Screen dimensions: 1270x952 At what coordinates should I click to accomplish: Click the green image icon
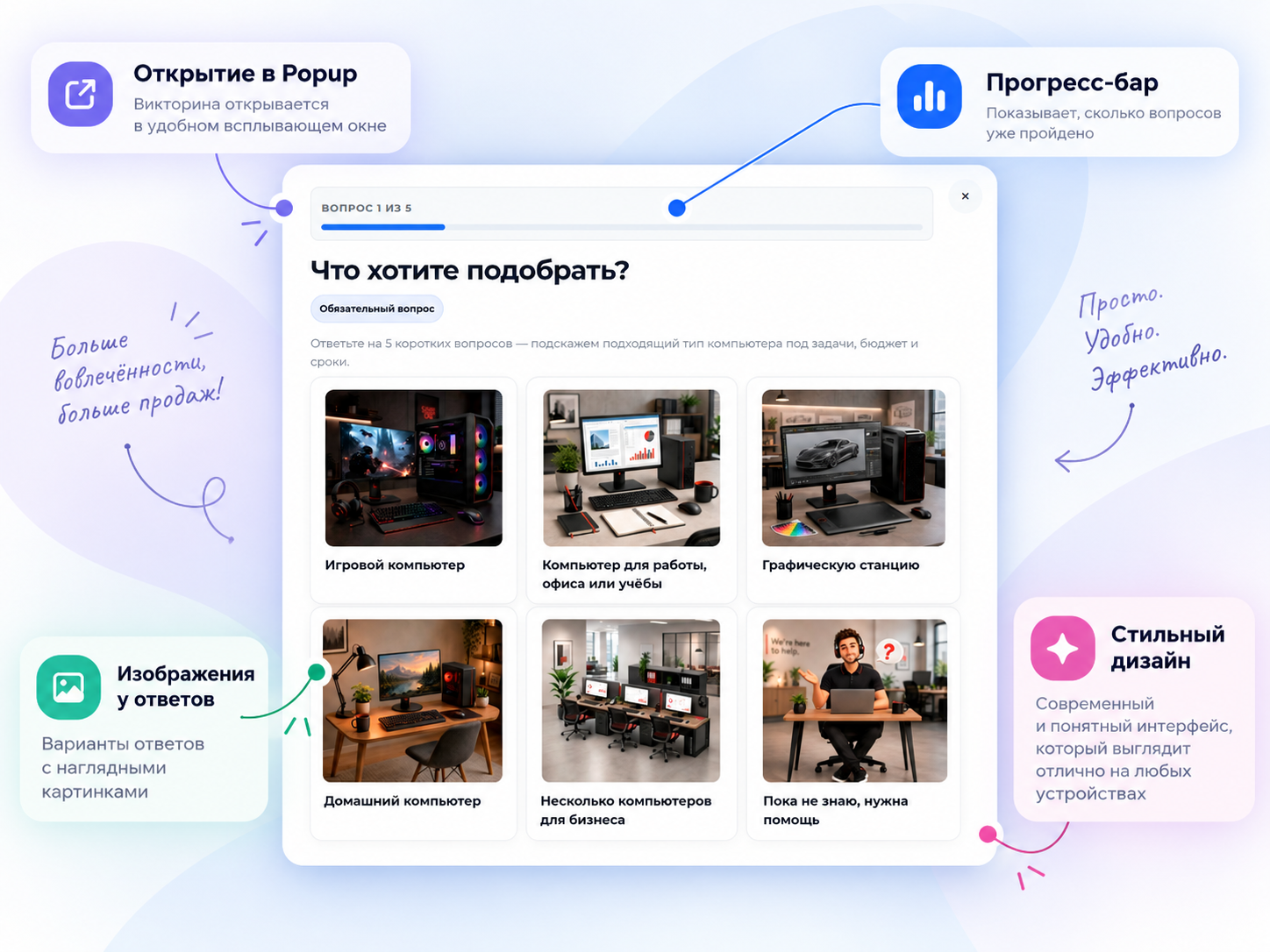tap(68, 686)
